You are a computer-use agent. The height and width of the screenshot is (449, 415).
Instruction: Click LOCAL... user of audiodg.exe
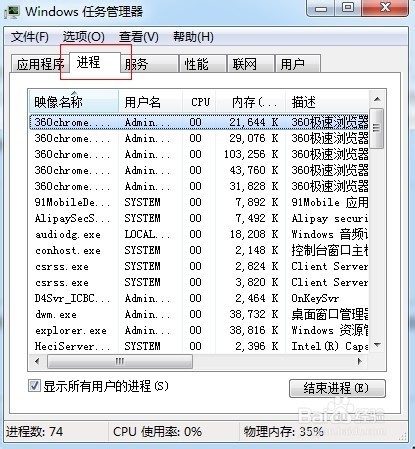tap(147, 234)
